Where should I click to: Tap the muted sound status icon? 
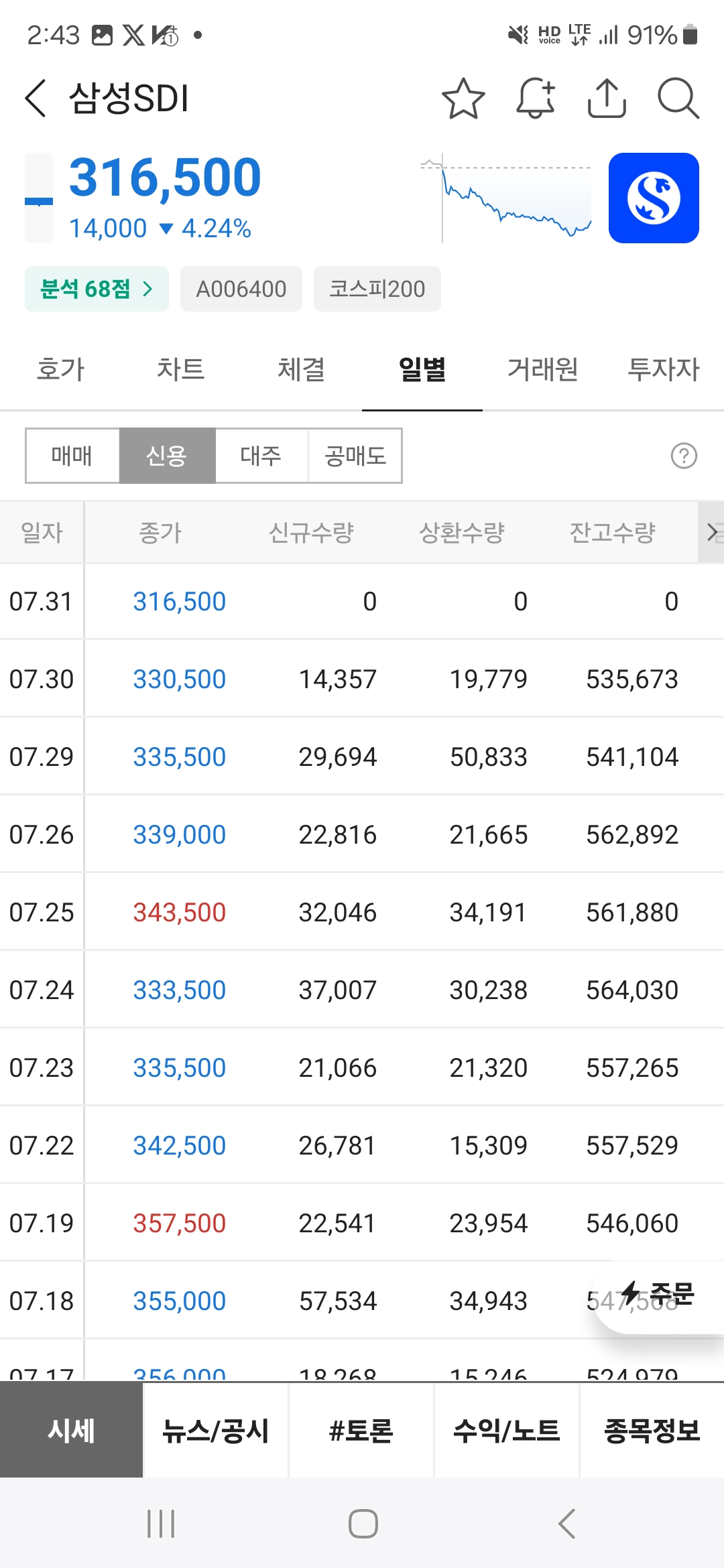[x=518, y=35]
